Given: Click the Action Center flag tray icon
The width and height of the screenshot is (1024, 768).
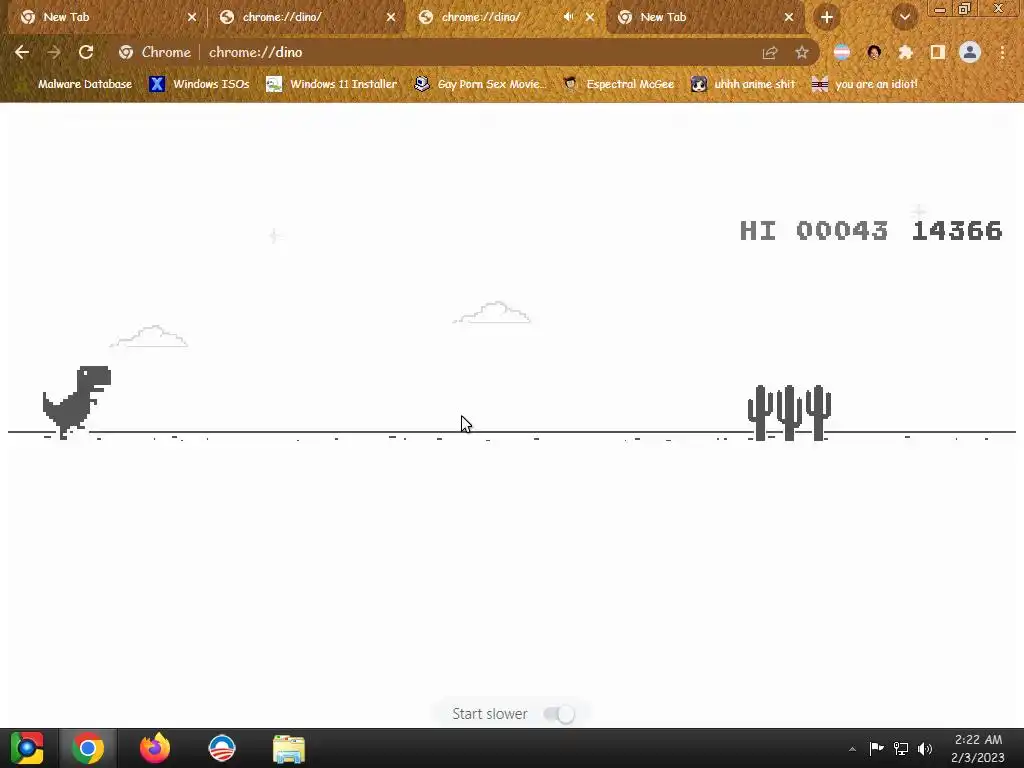Looking at the screenshot, I should tap(876, 748).
